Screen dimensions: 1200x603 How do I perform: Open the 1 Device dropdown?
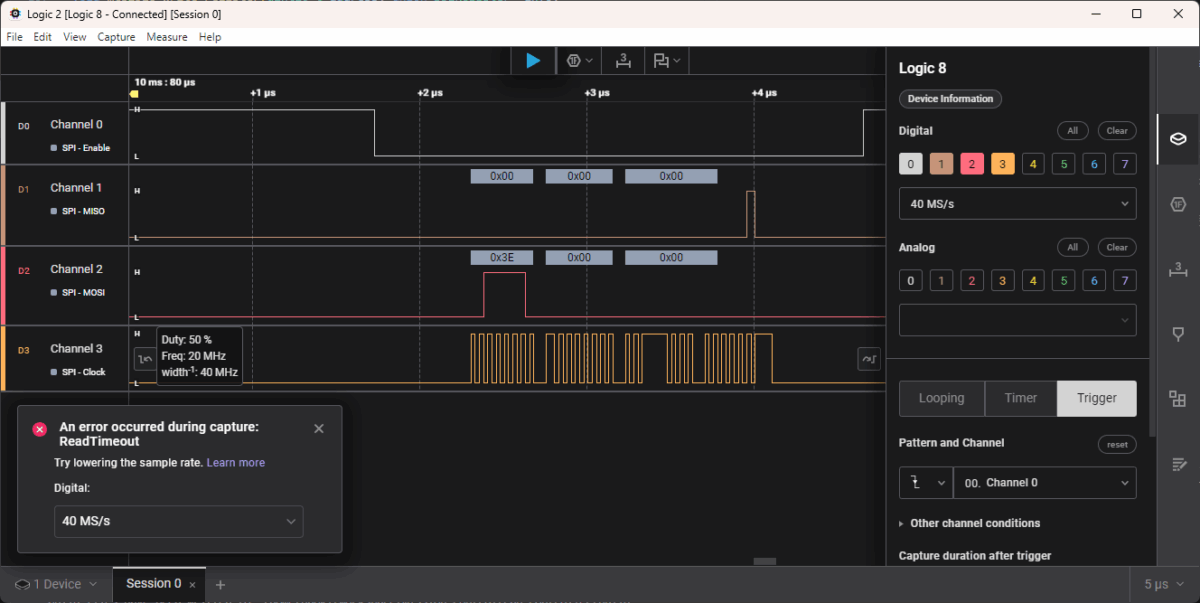coord(56,584)
